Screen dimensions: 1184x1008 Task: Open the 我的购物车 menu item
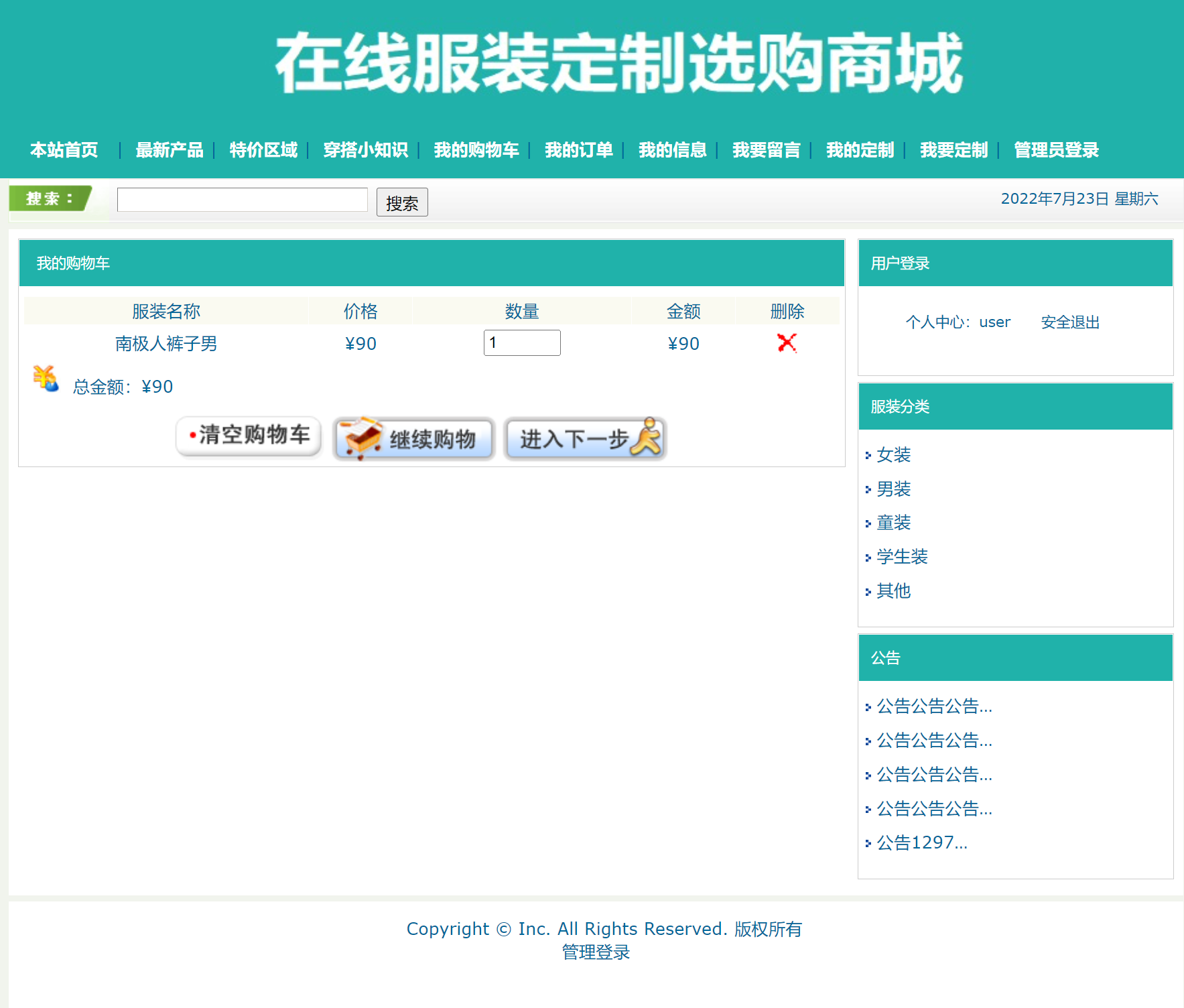476,150
